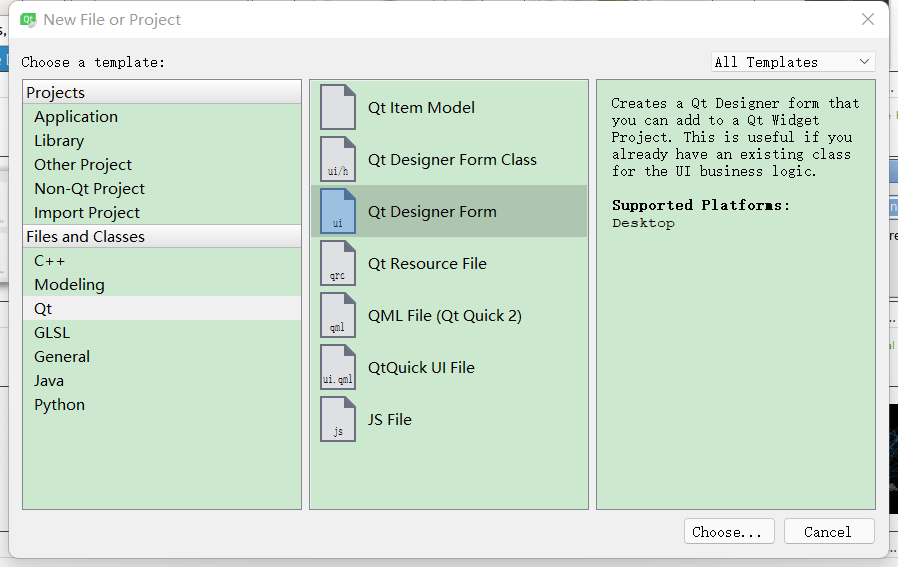898x567 pixels.
Task: Choose the QML File (Qt Quick 2) label
Action: point(444,316)
